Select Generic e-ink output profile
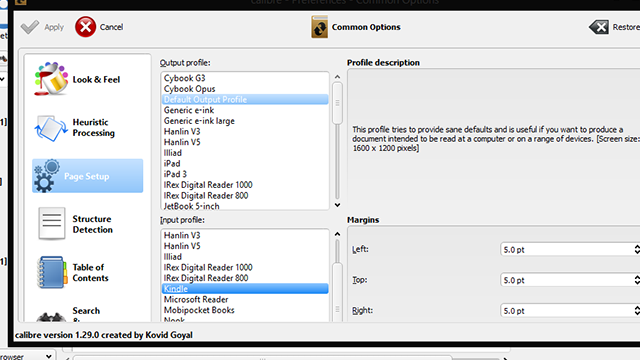 coord(245,110)
